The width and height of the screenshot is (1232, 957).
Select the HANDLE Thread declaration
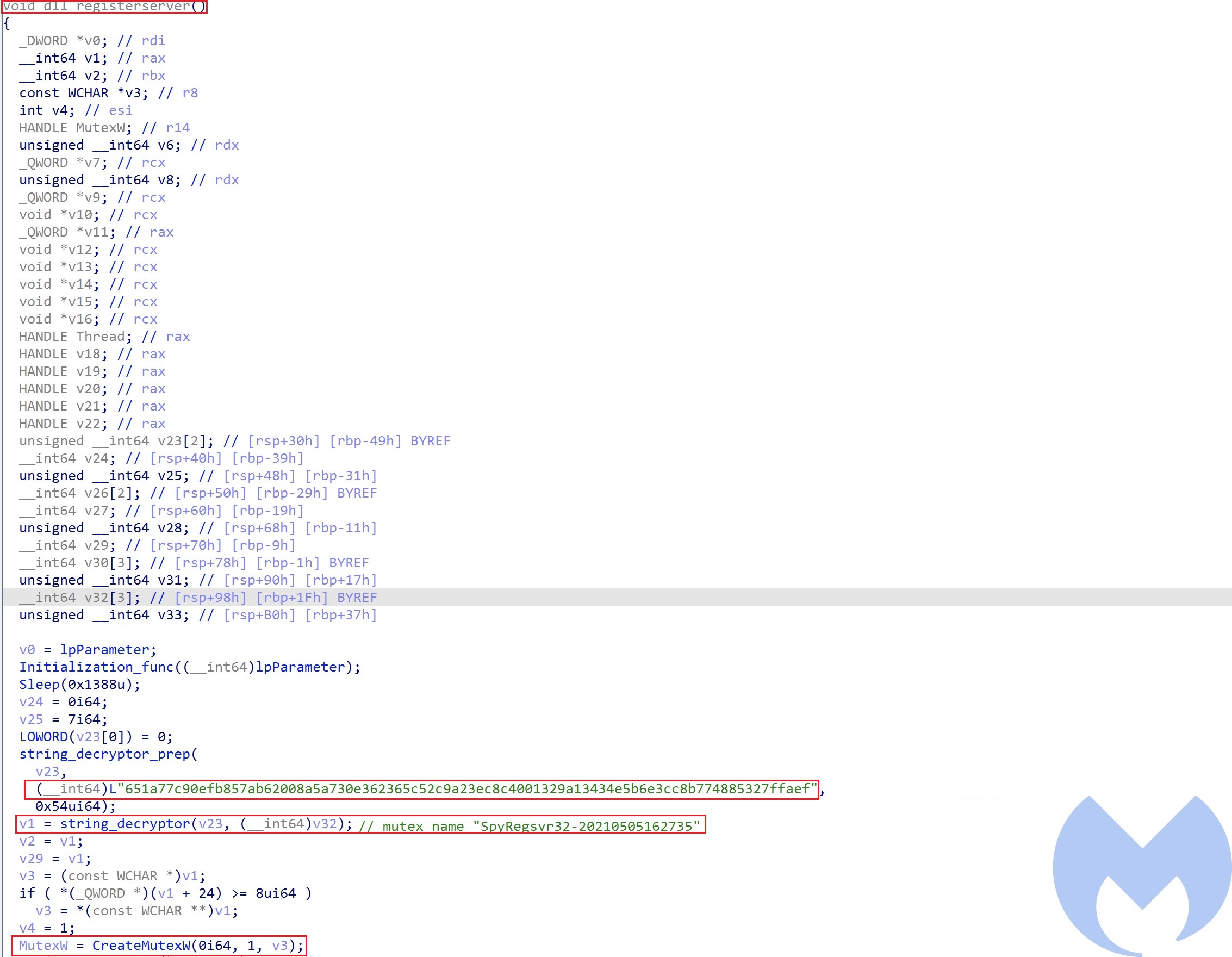point(73,336)
